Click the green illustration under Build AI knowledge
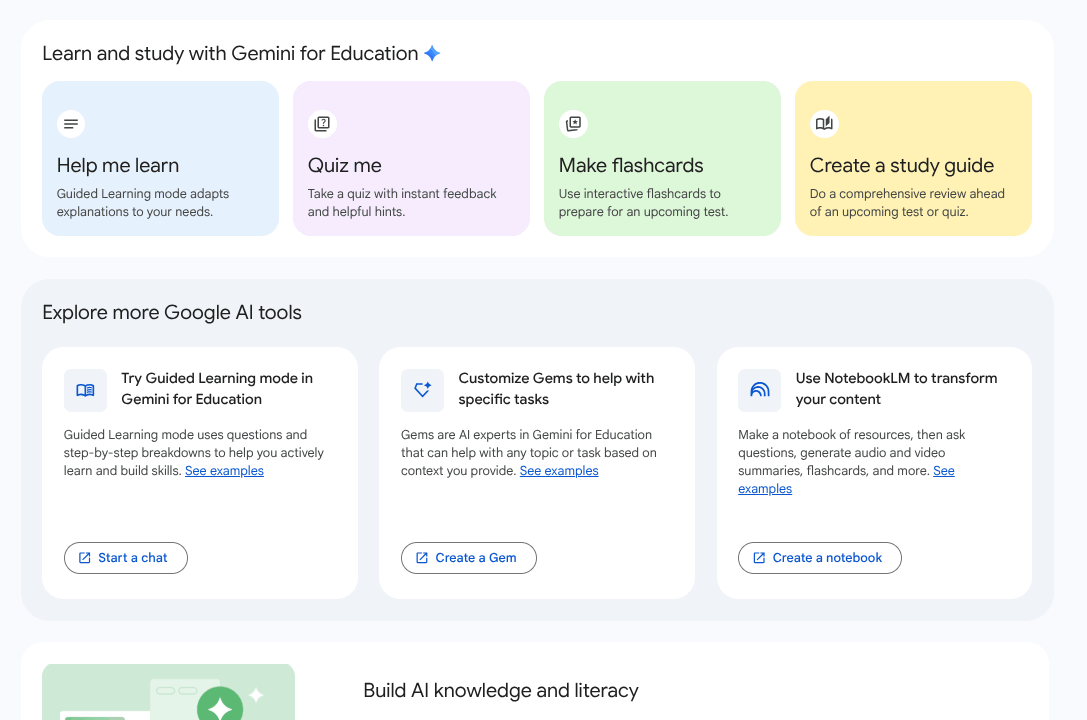The width and height of the screenshot is (1087, 720). 167,691
